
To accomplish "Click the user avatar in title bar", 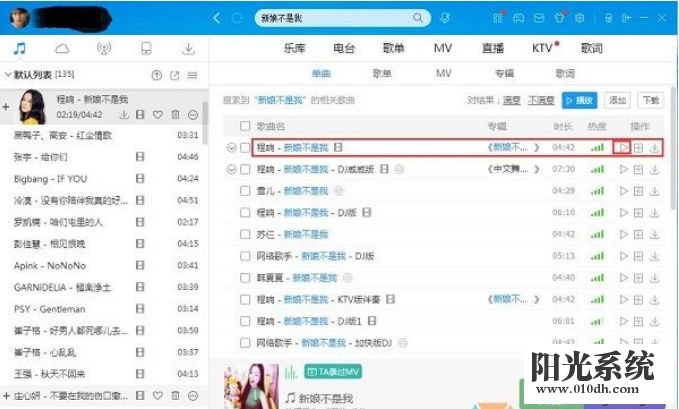I will 20,18.
